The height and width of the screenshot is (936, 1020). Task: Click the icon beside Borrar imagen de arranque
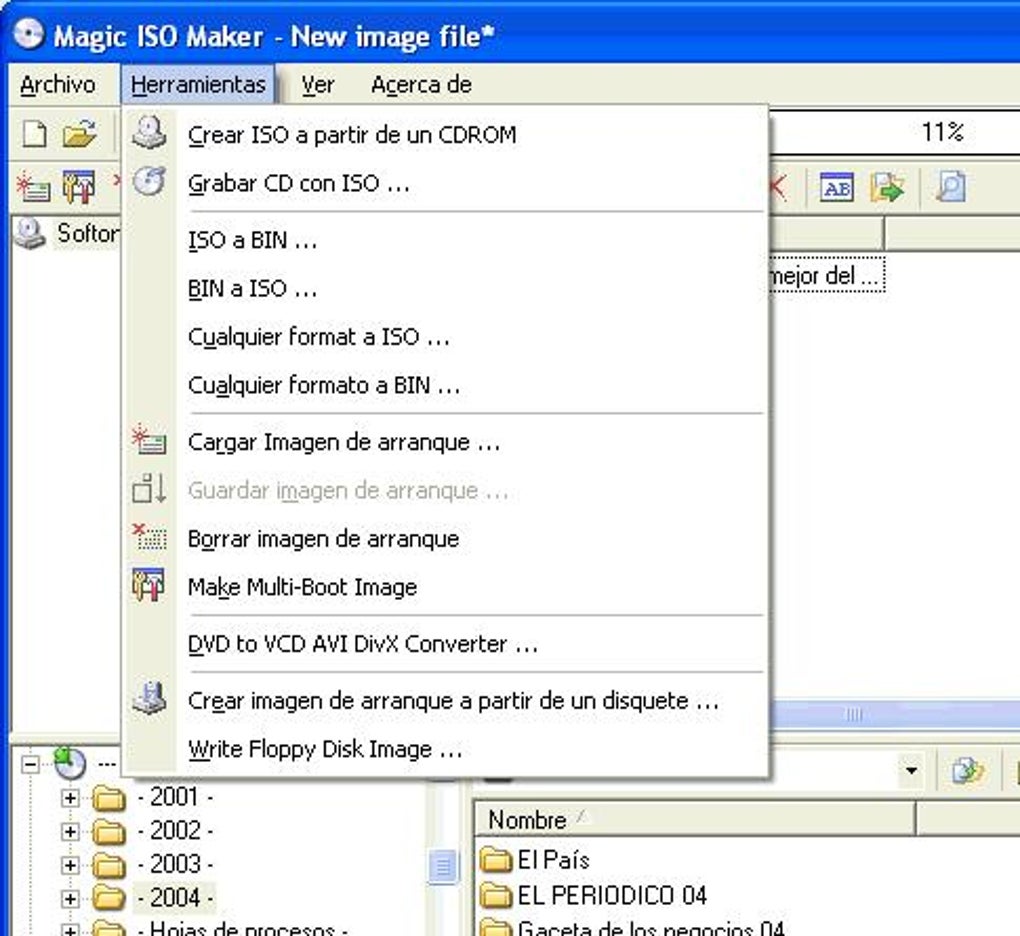coord(149,537)
